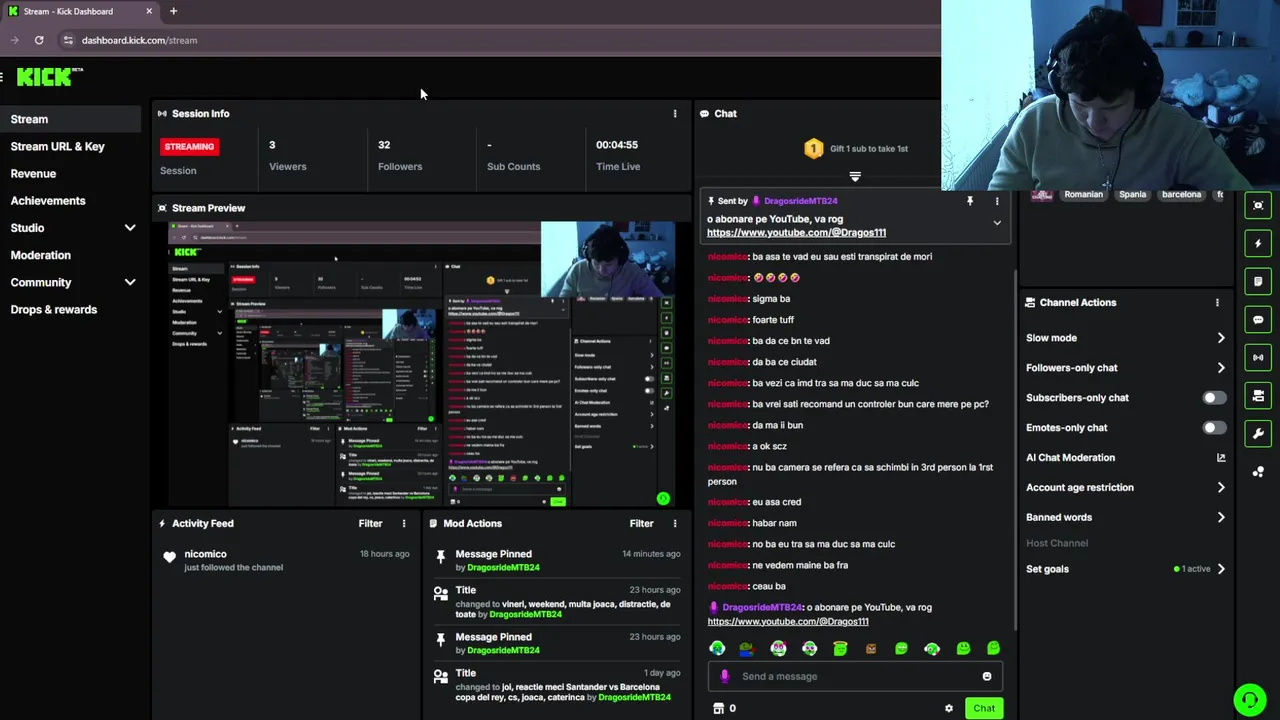The width and height of the screenshot is (1280, 720).
Task: Click DragosrideMTB24 name under Title changed 1 day ago
Action: (634, 697)
